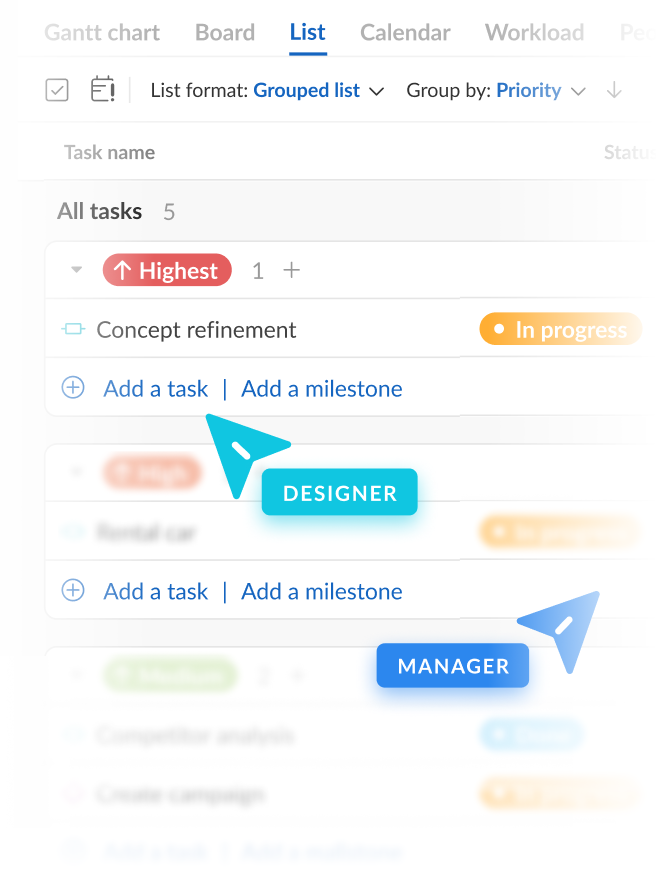Toggle the select-all checkbox icon in toolbar
The image size is (656, 876).
coord(57,90)
